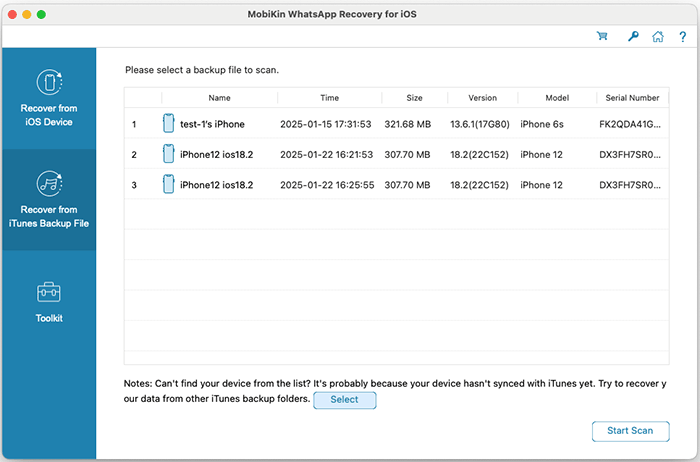Click the Toolkit toolbox icon
Image resolution: width=700 pixels, height=462 pixels.
click(x=49, y=292)
